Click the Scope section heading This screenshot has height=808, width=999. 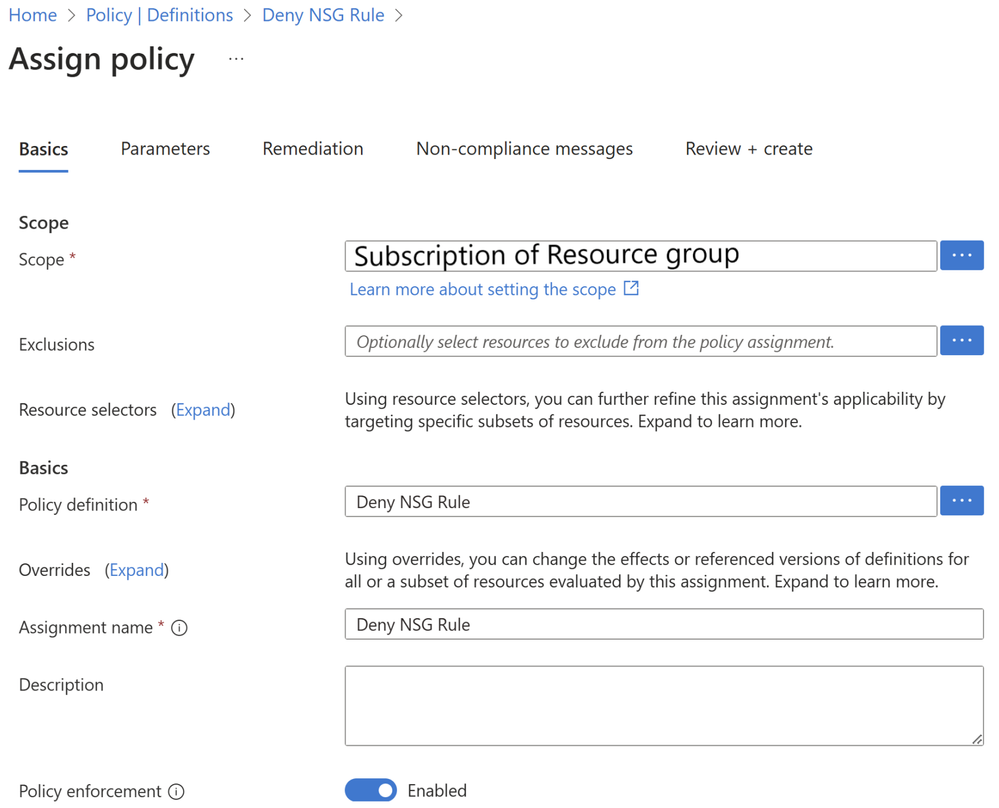44,223
